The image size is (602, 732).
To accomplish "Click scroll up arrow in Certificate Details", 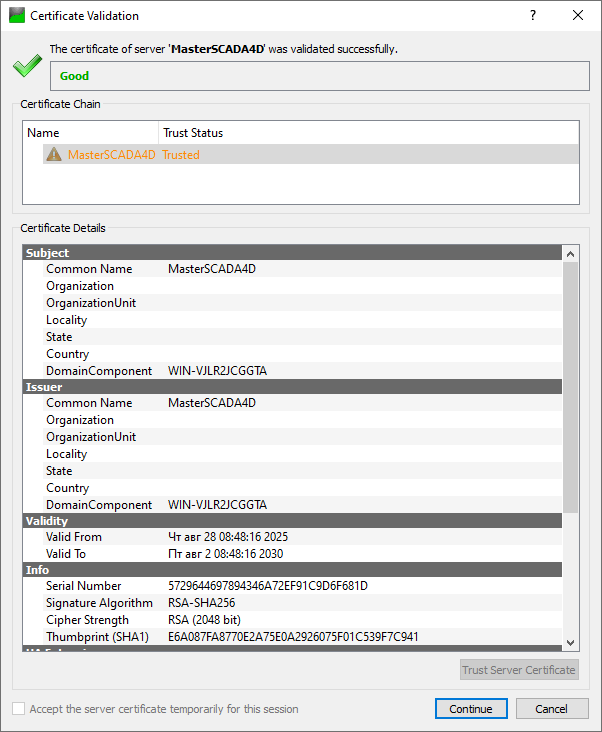I will tap(571, 254).
